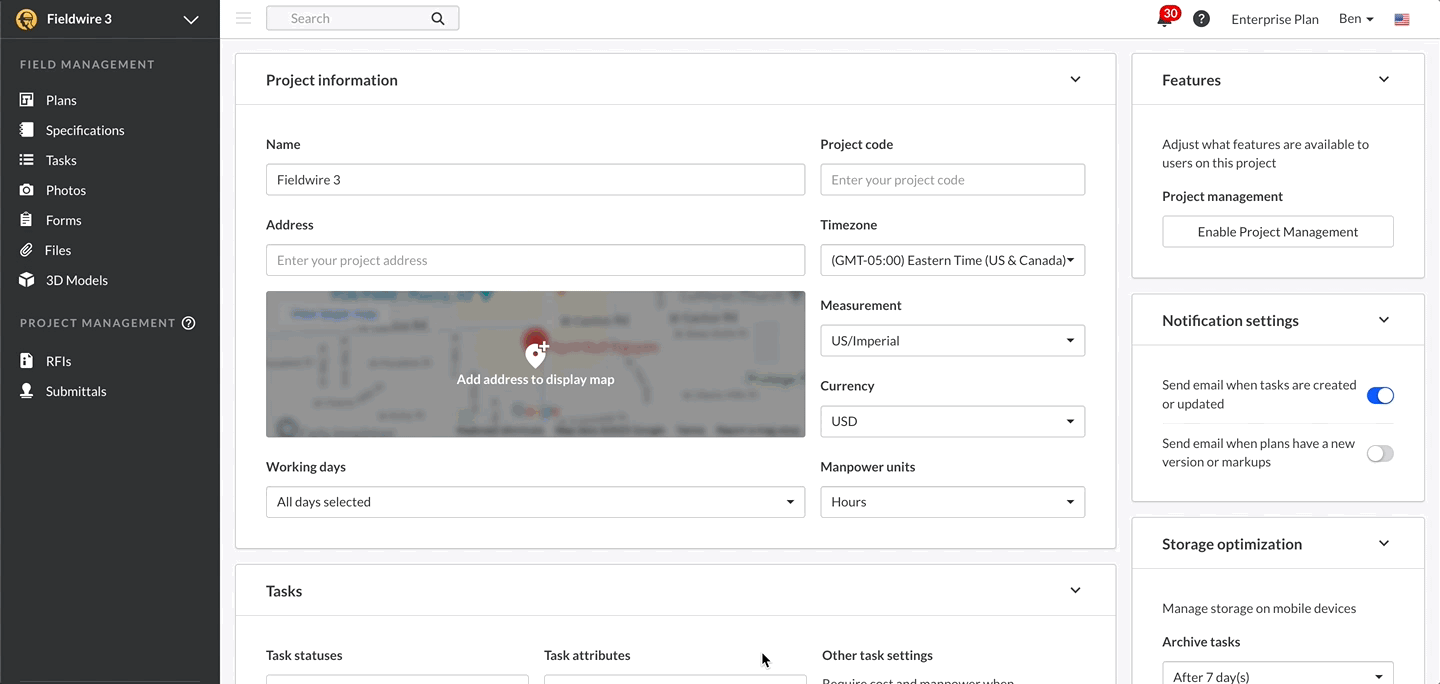Click inside the Project code field
The height and width of the screenshot is (684, 1440).
(x=952, y=179)
